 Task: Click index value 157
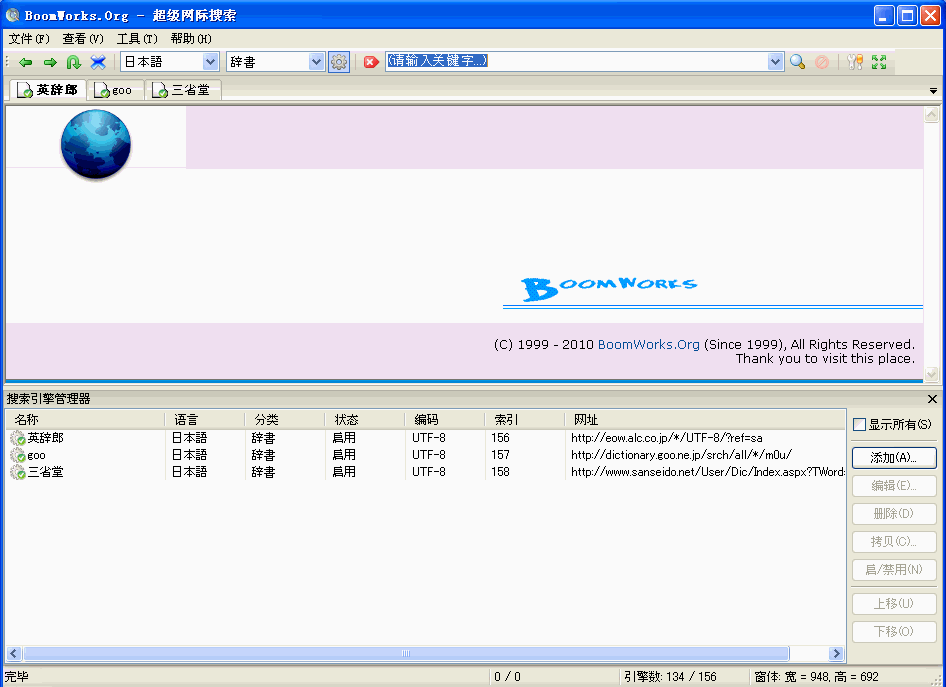pos(500,455)
